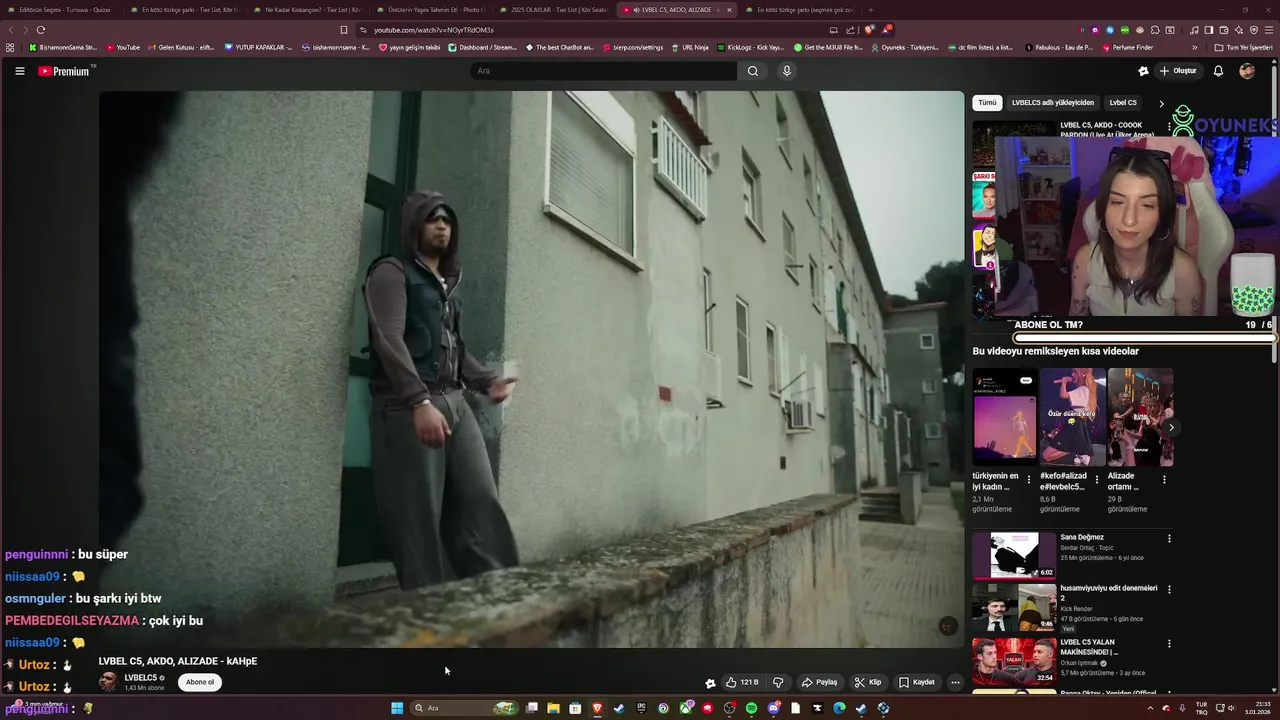Viewport: 1280px width, 720px height.
Task: Open the LVBELC5 channel avatar
Action: point(107,682)
